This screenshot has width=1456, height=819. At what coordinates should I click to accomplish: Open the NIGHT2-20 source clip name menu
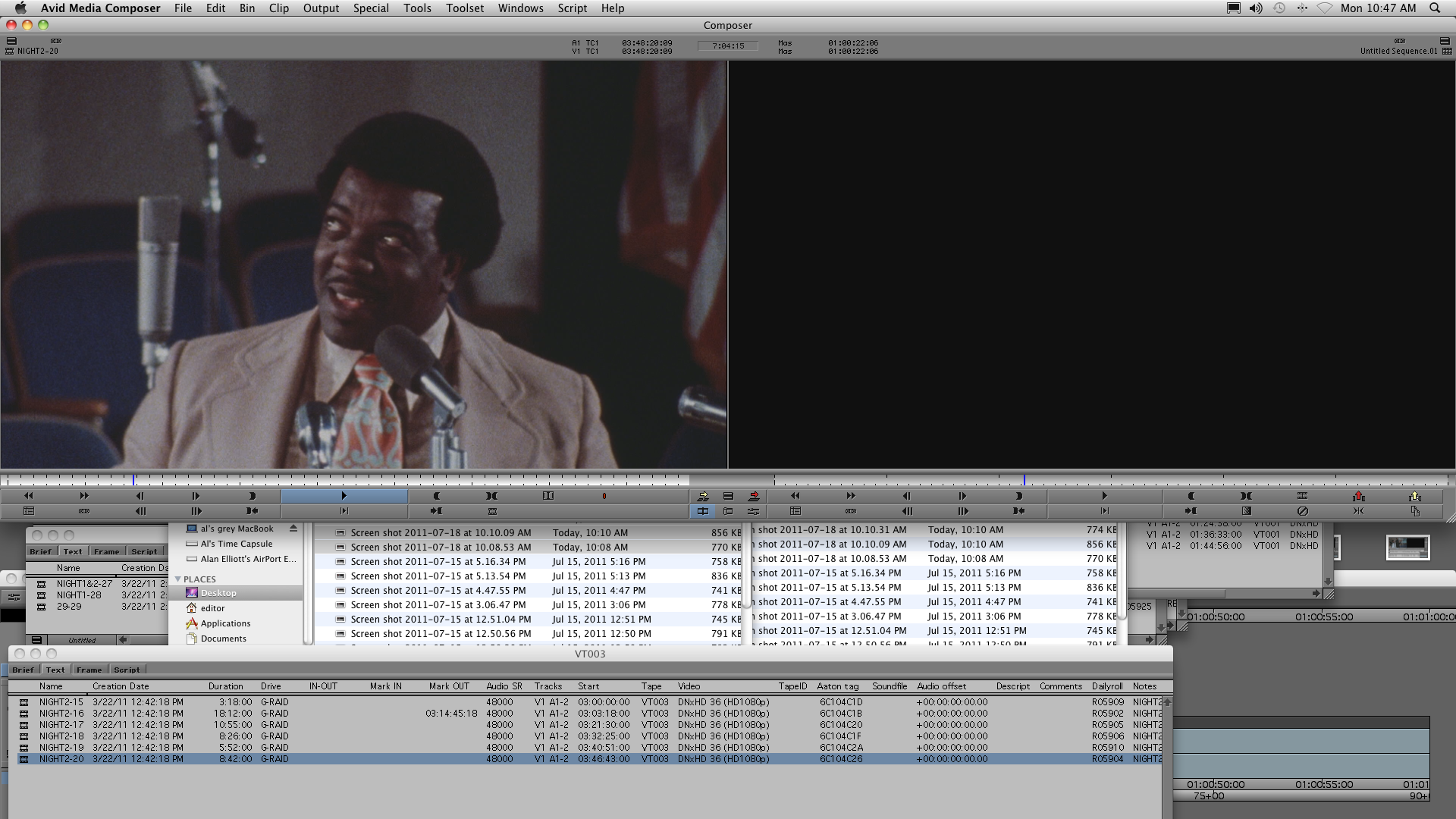pyautogui.click(x=38, y=51)
